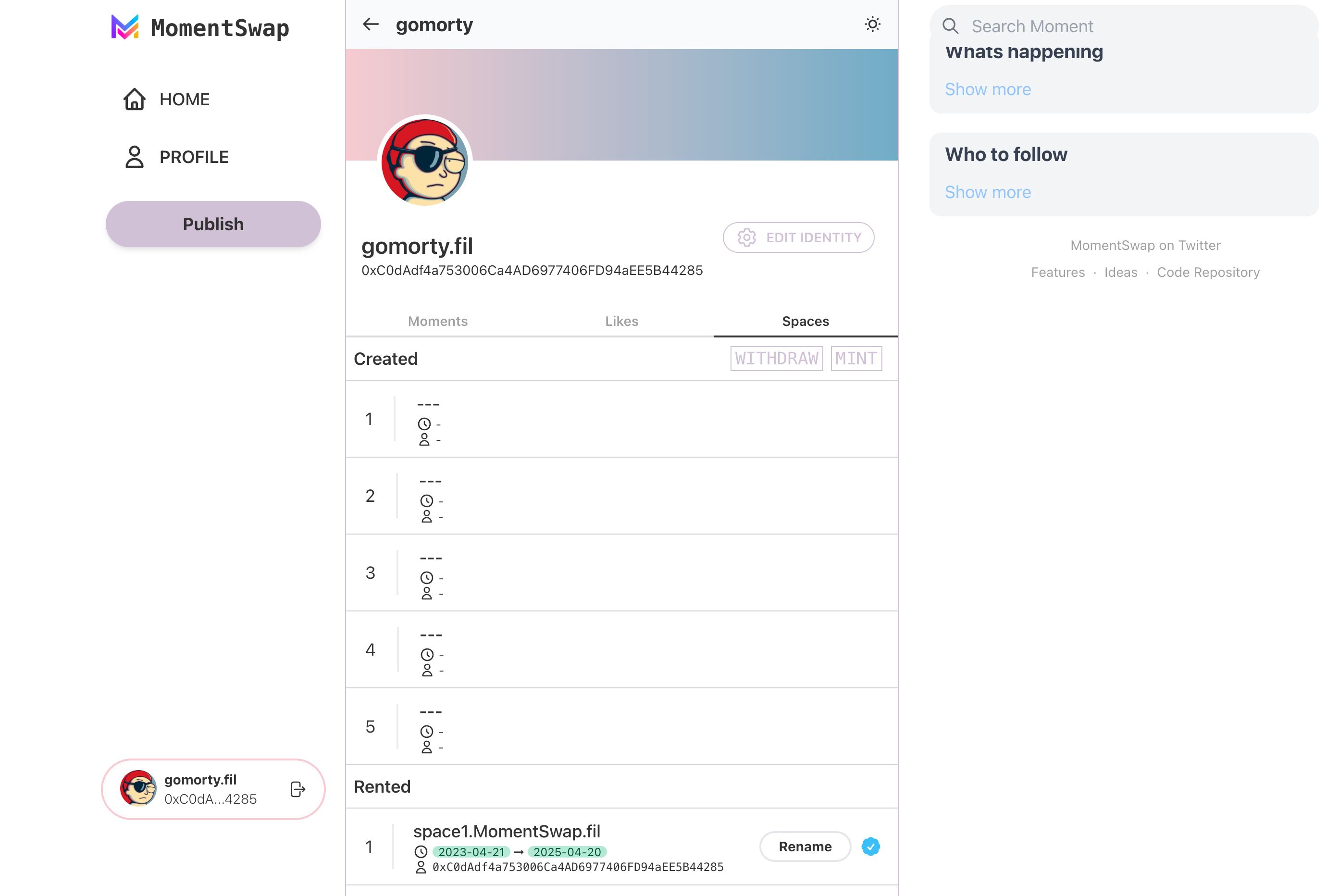Screen dimensions: 1338x896
Task: Click the Rename button on space1.MomentSwap.fil
Action: click(805, 847)
